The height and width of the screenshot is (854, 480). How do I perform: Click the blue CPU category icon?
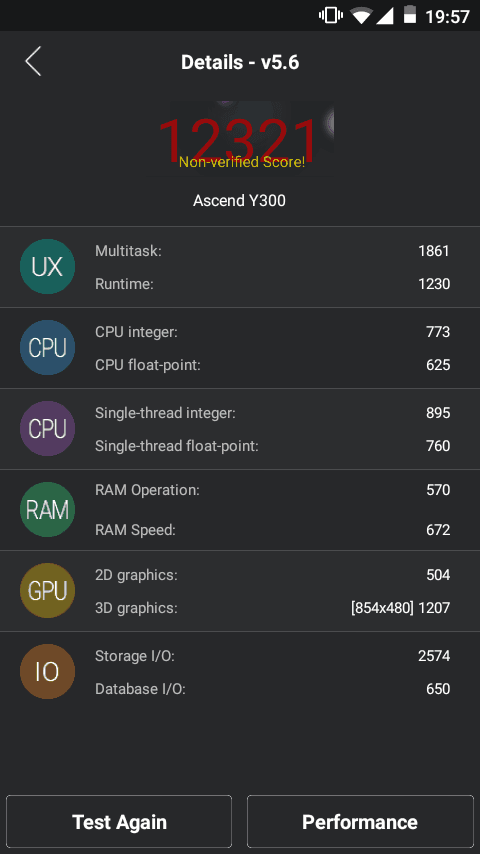(47, 347)
